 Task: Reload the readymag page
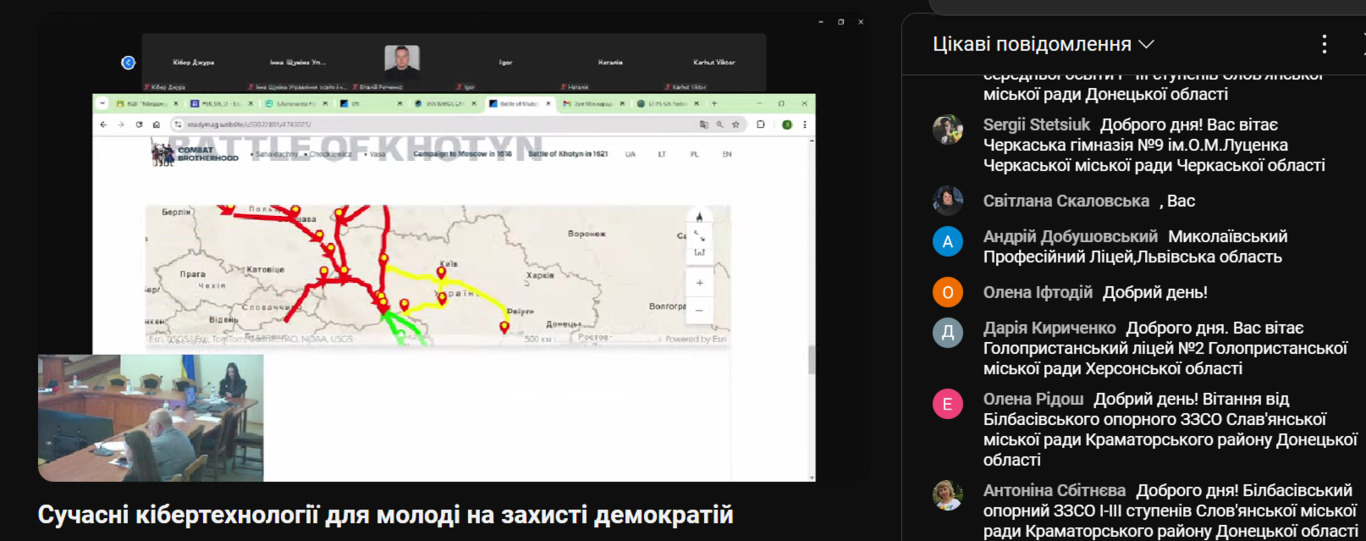[x=139, y=124]
